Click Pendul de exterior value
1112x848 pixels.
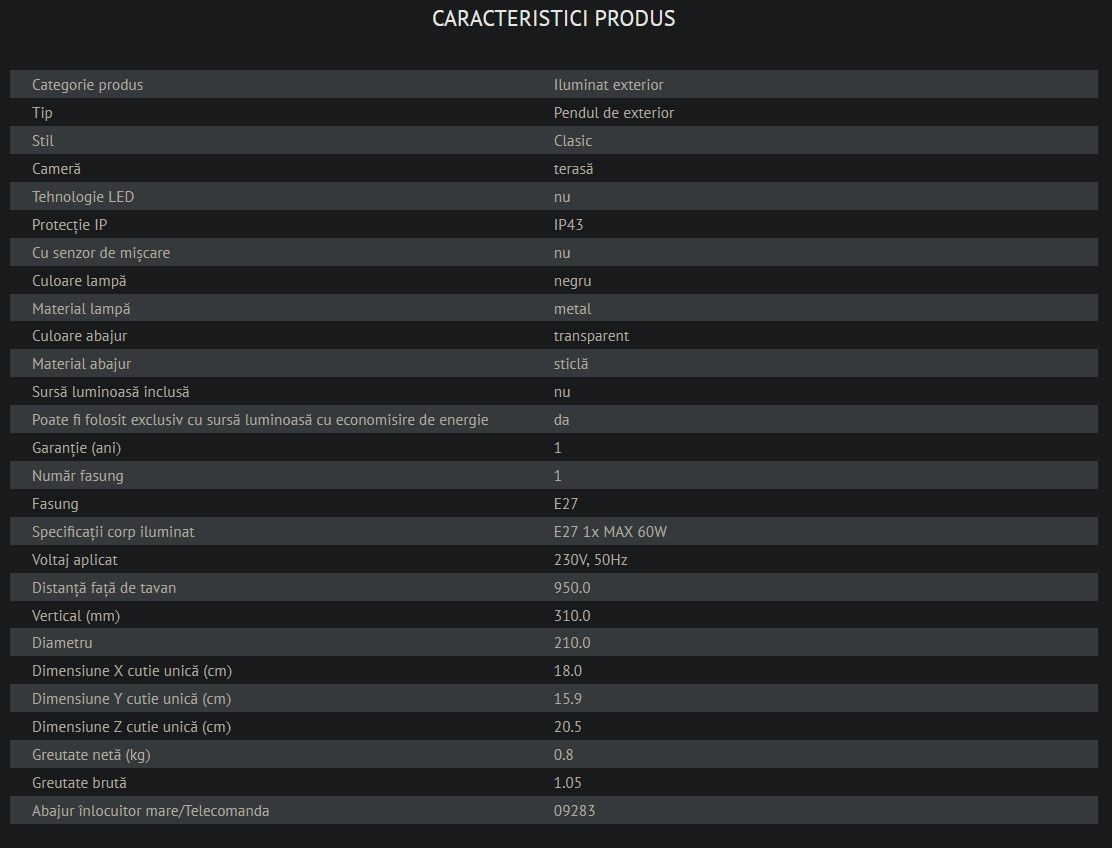tap(613, 113)
